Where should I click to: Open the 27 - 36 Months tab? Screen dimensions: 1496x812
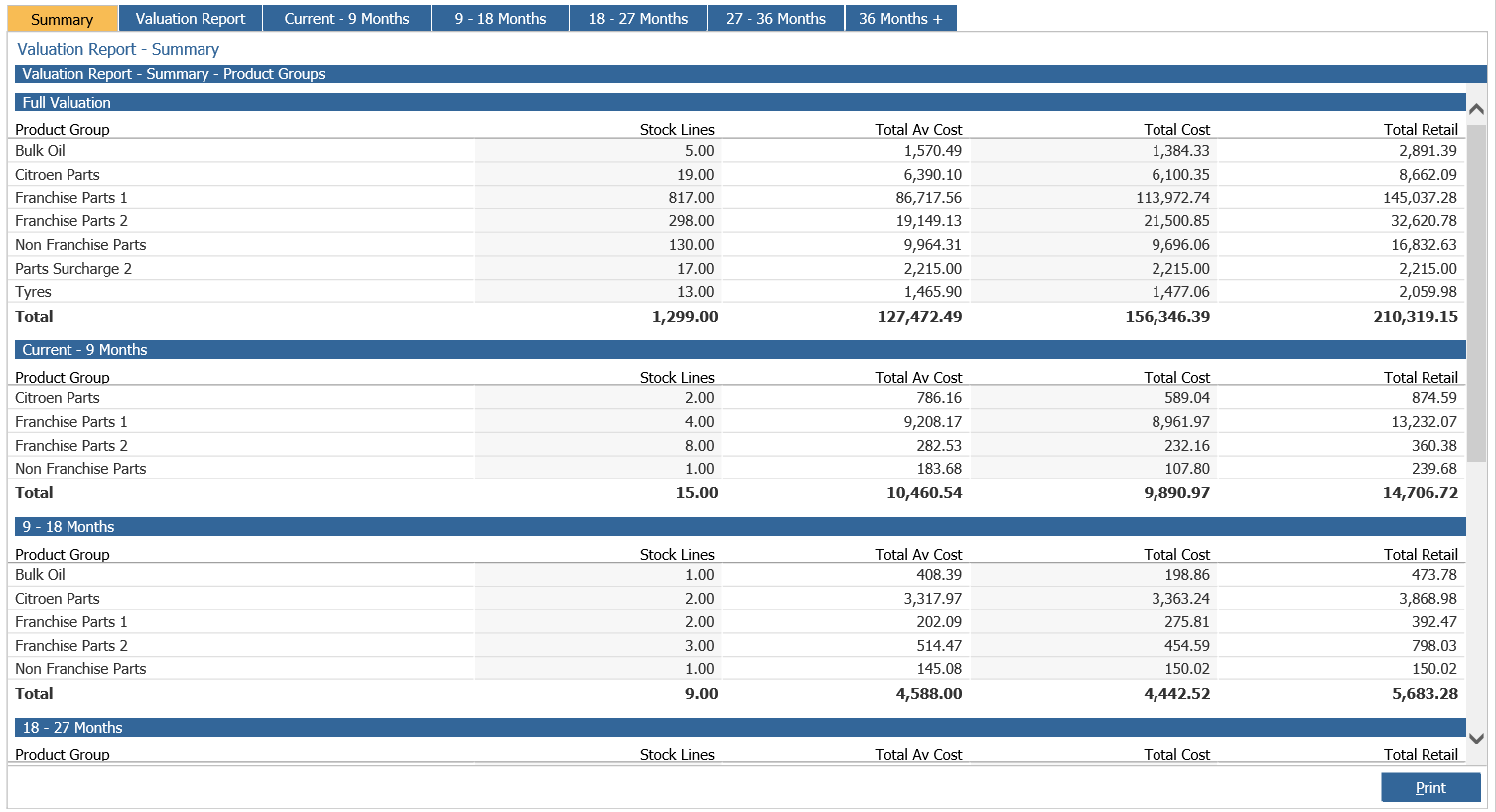click(x=775, y=19)
